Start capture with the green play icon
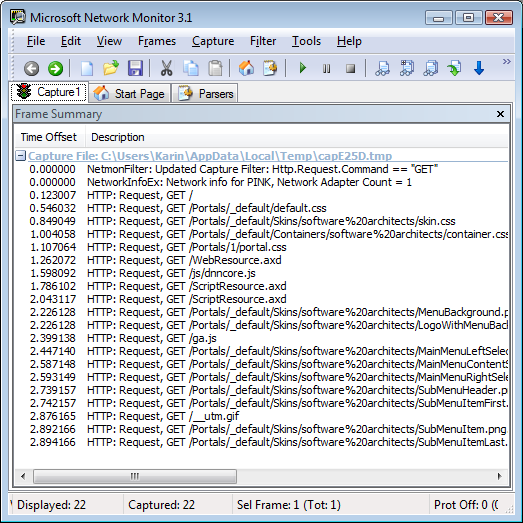523x523 pixels. [303, 68]
